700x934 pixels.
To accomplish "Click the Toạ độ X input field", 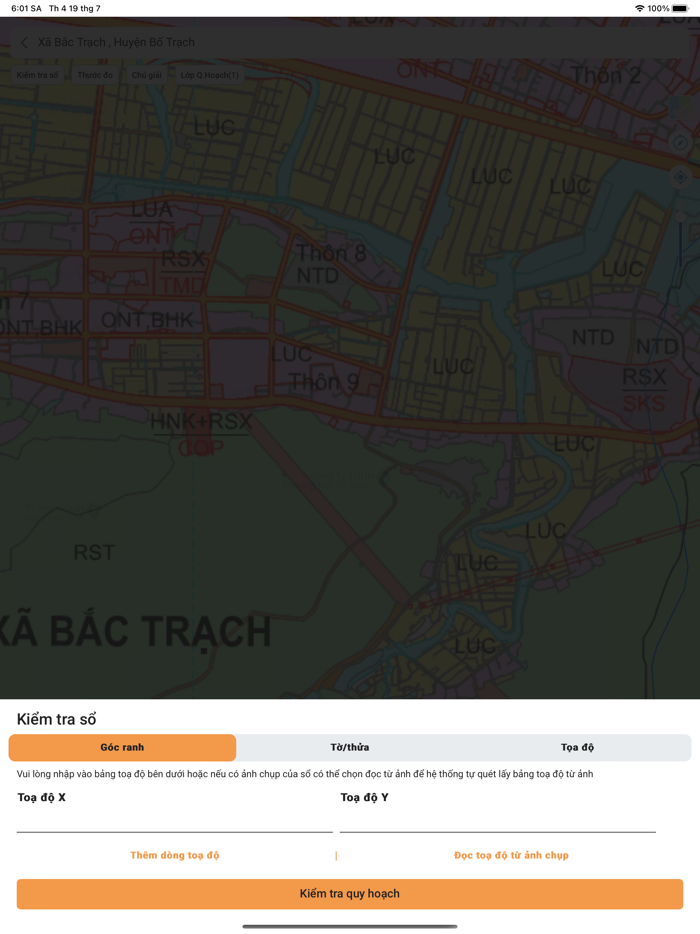I will pyautogui.click(x=175, y=820).
